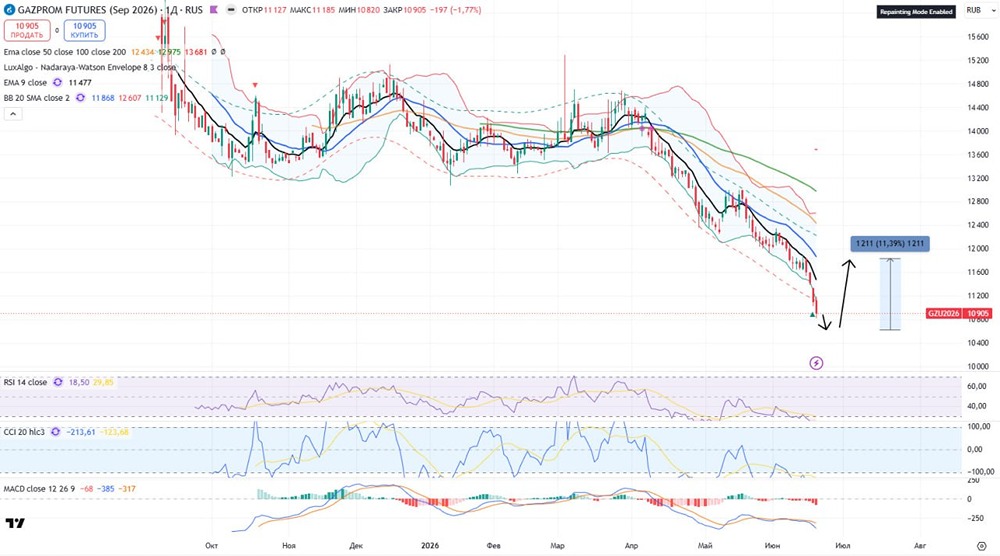Click the 14 000 price axis level
The height and width of the screenshot is (556, 1000).
coord(978,131)
